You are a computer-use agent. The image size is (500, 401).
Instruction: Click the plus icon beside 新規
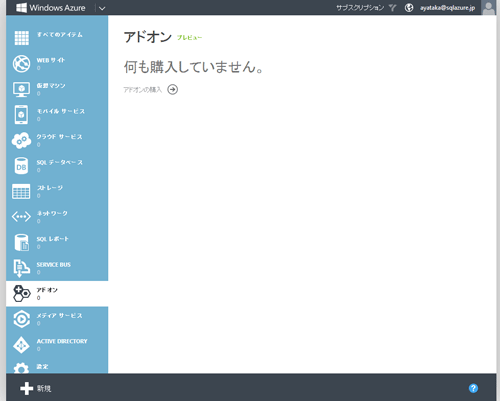point(26,388)
